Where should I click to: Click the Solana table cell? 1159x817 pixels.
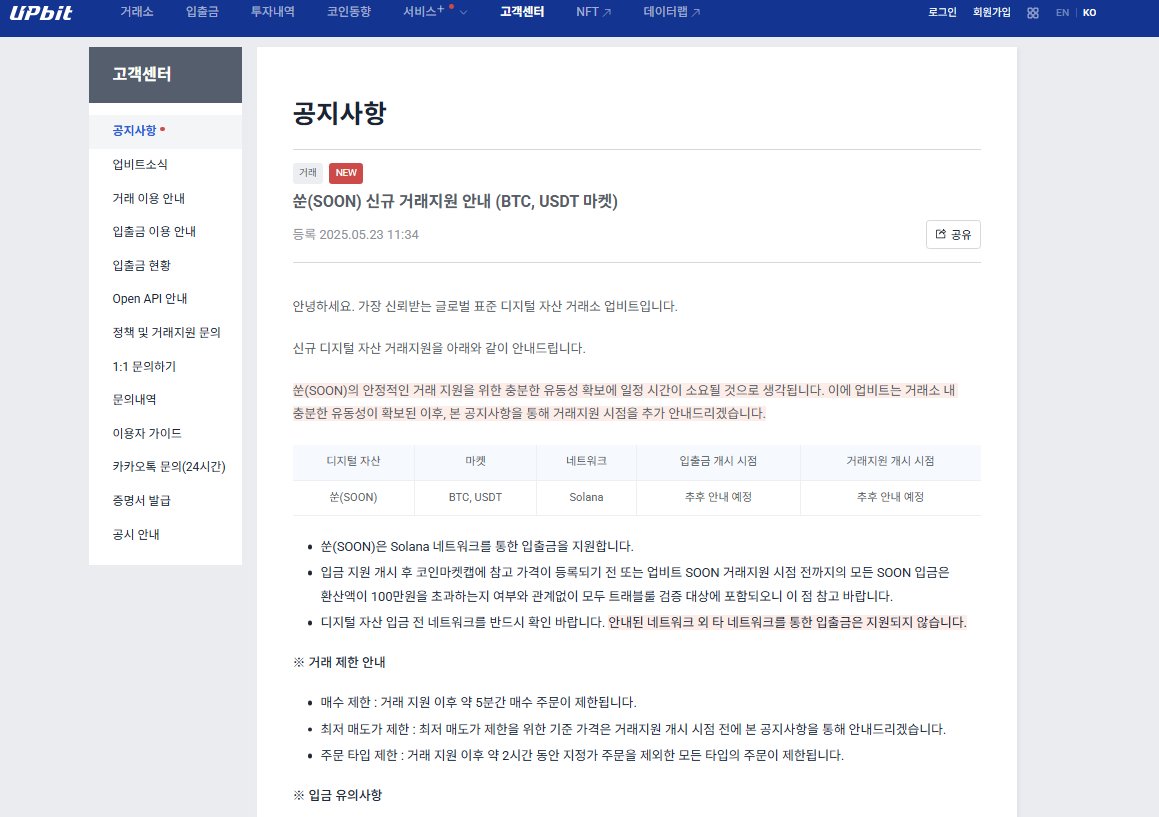[586, 497]
